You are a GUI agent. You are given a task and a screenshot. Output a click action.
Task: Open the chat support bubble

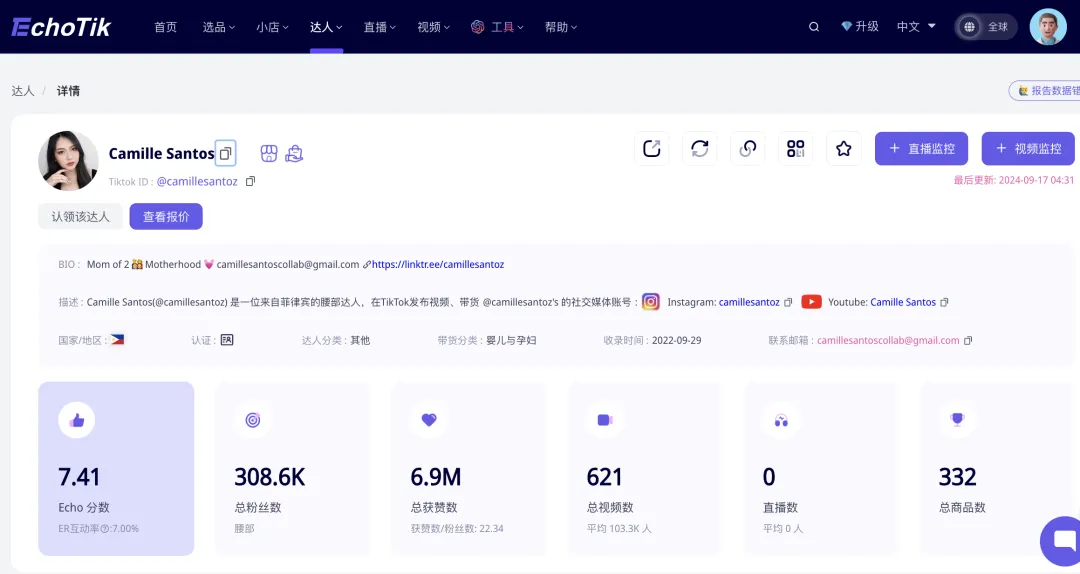pos(1063,541)
